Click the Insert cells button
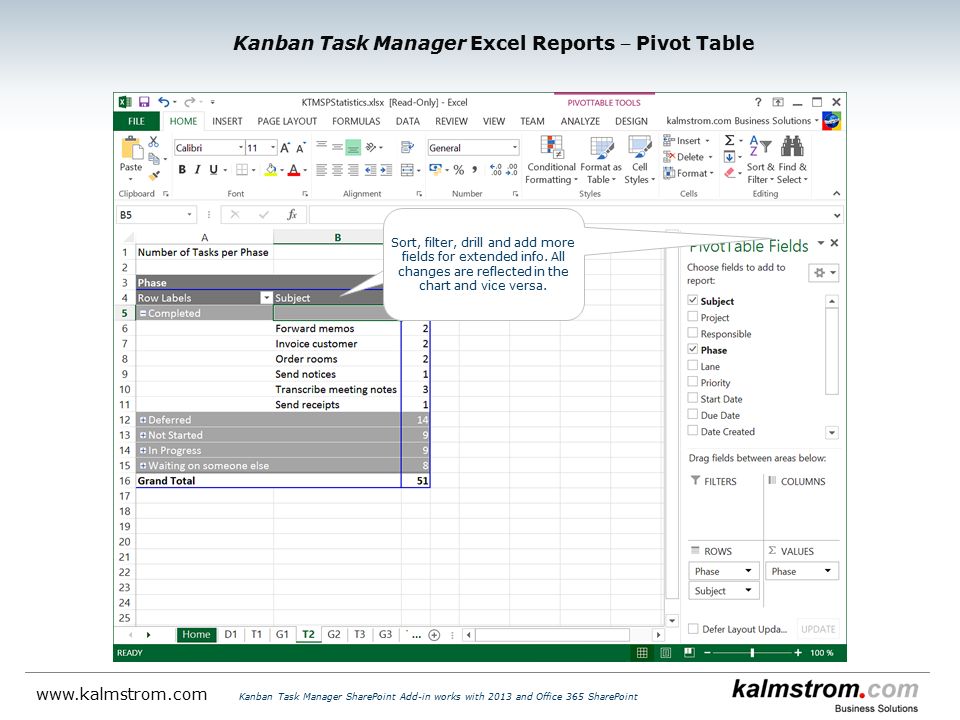 (686, 141)
